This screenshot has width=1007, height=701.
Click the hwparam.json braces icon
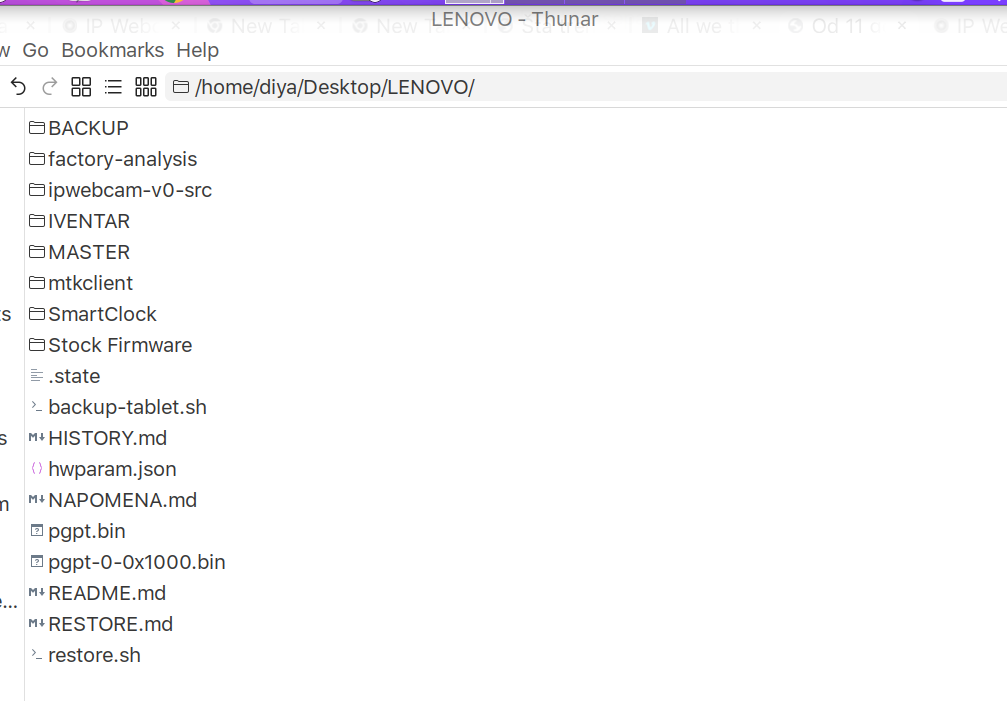[37, 469]
